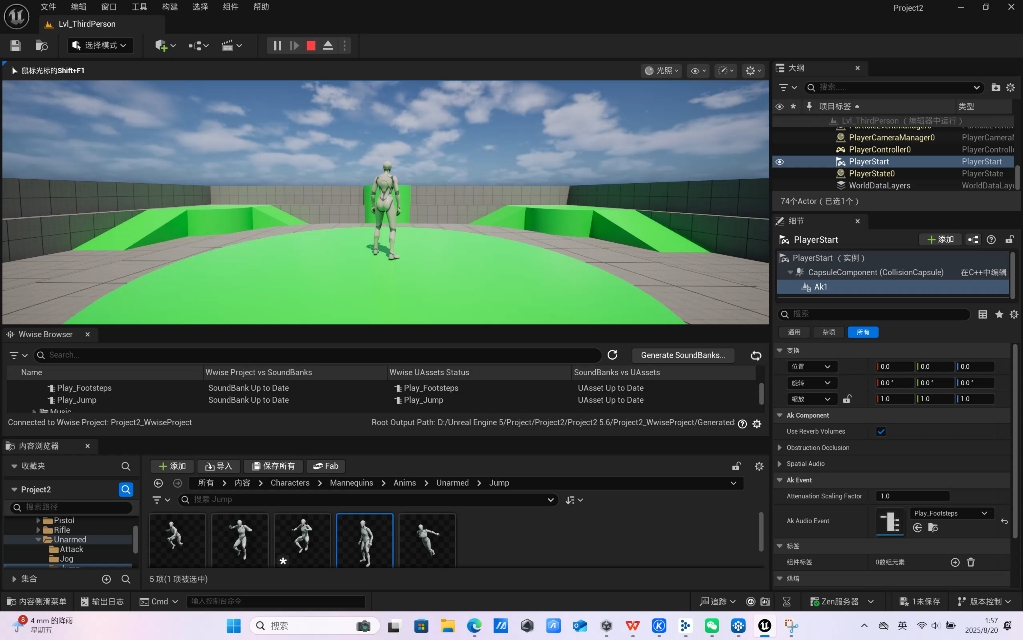
Task: Open WeChat from the Windows taskbar
Action: point(712,626)
